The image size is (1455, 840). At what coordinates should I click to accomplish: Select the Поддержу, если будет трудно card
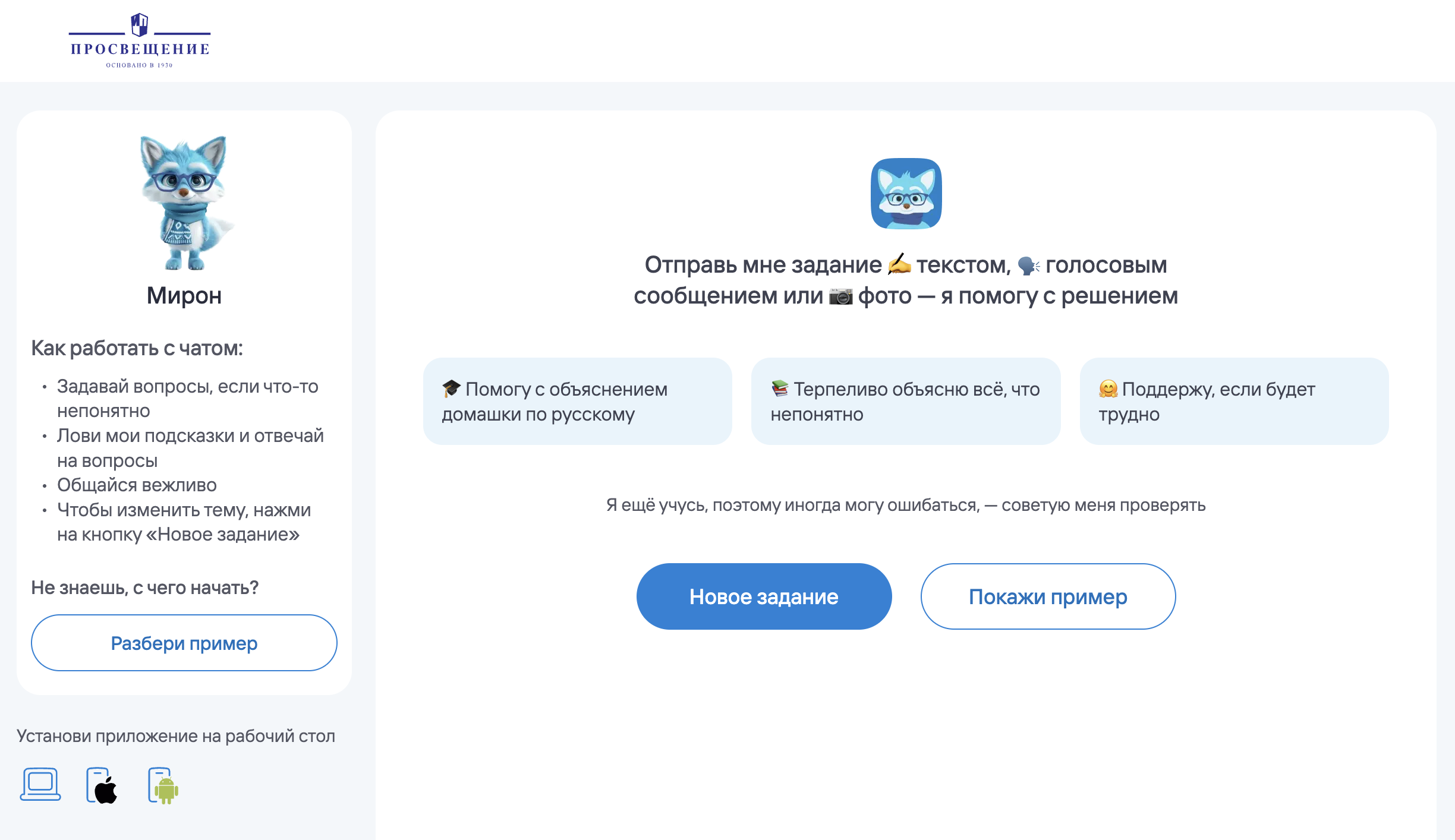tap(1234, 401)
